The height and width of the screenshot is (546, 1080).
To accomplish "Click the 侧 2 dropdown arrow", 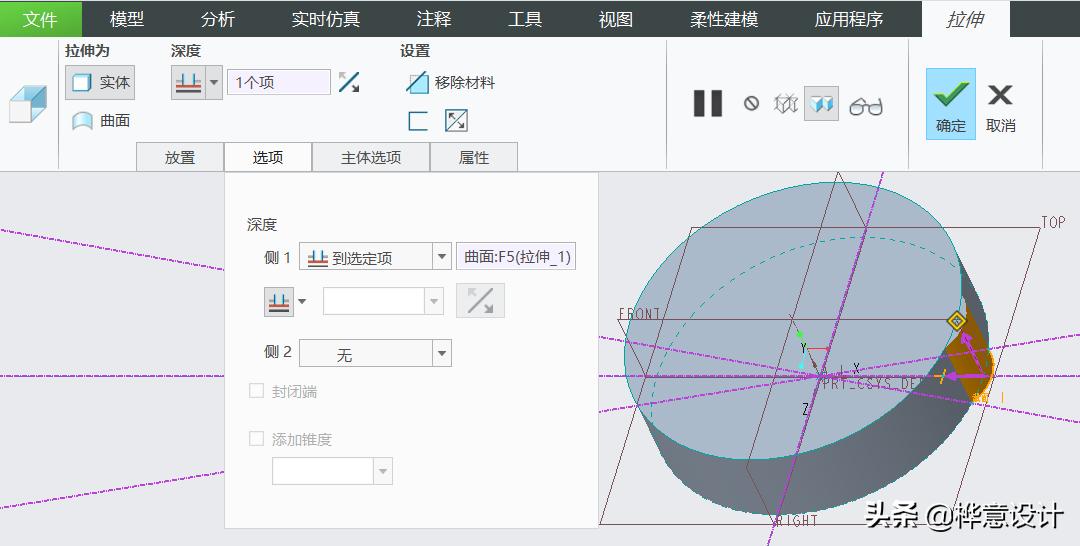I will (442, 354).
